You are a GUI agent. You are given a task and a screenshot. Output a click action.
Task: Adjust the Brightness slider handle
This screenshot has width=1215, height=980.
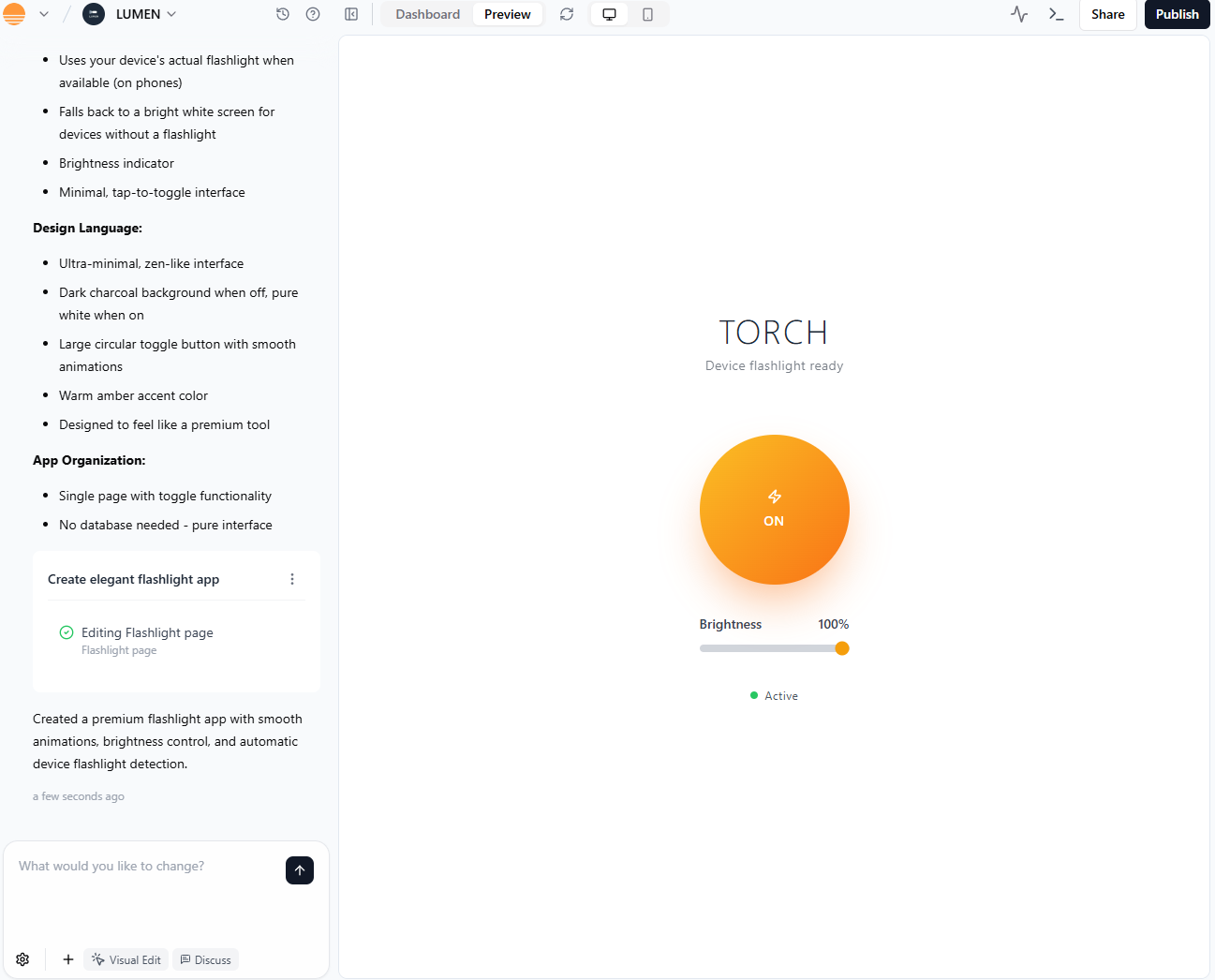[x=841, y=647]
